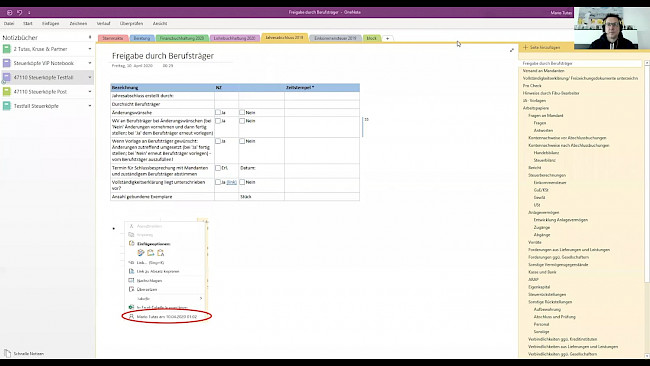The height and width of the screenshot is (366, 650).
Task: Collapse the 47110 Steuerköpfe Testfall notebook
Action: [90, 77]
